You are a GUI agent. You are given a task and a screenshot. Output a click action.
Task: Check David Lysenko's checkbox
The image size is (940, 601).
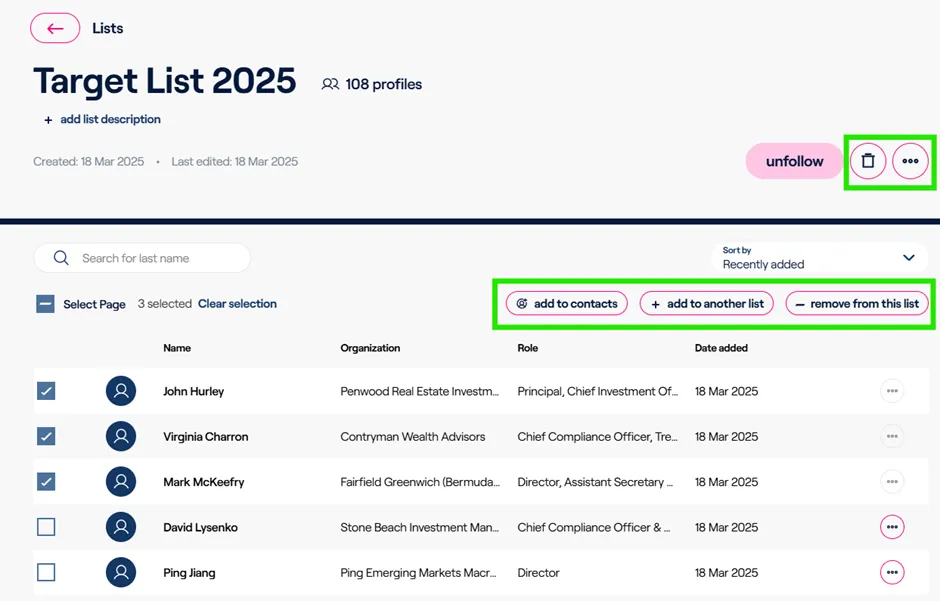[x=46, y=527]
